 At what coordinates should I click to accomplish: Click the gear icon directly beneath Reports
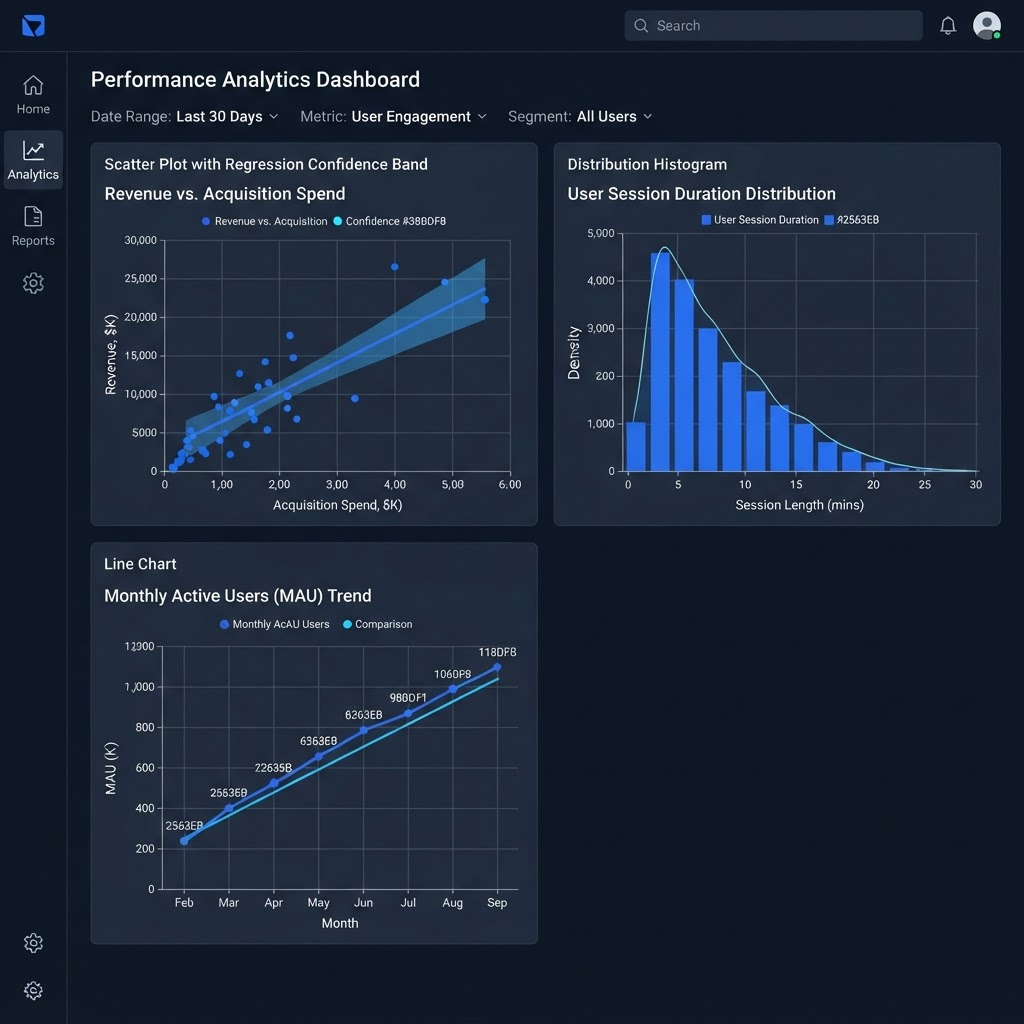point(33,283)
